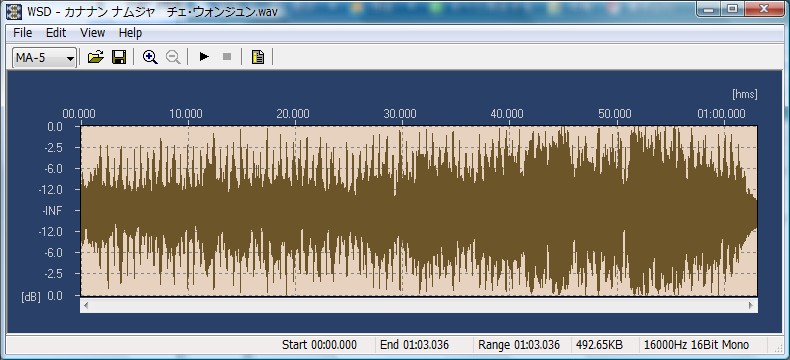Click the 10.000 time ruler marker

click(x=186, y=114)
